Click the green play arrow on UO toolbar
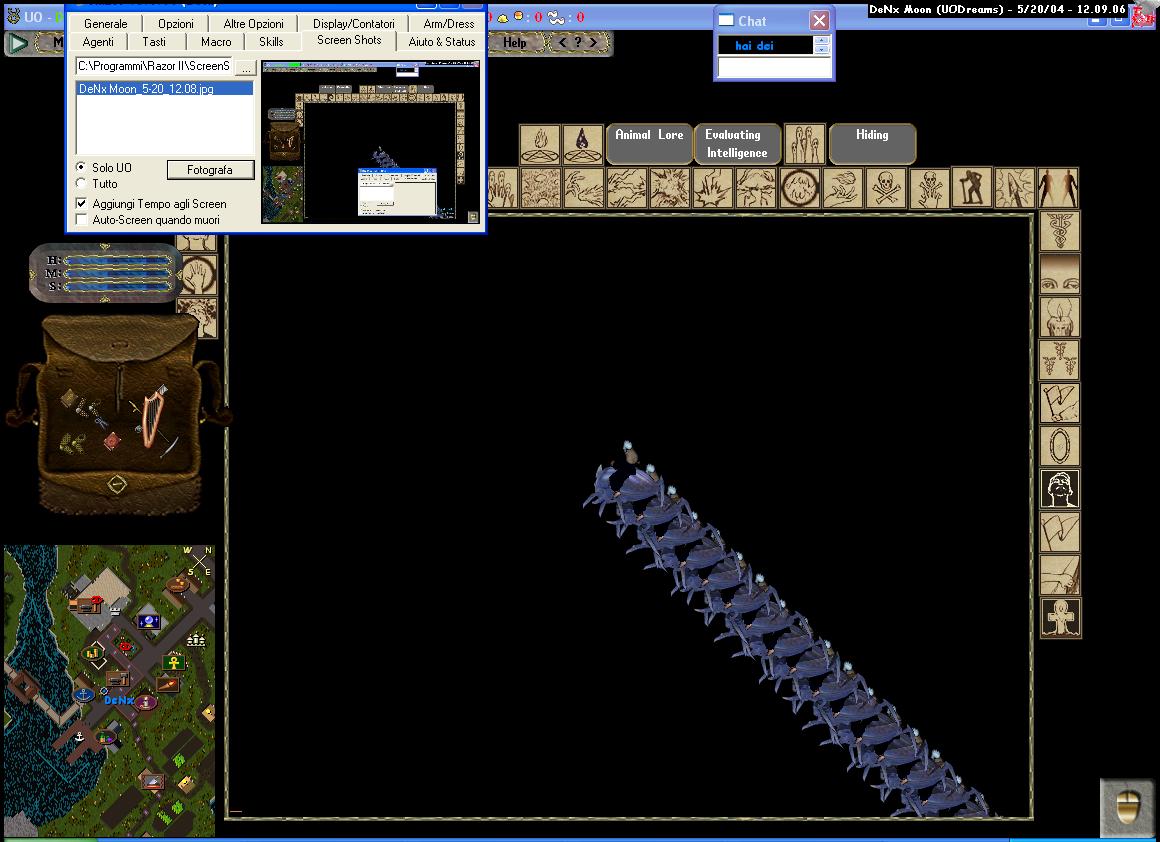This screenshot has width=1160, height=842. (18, 43)
